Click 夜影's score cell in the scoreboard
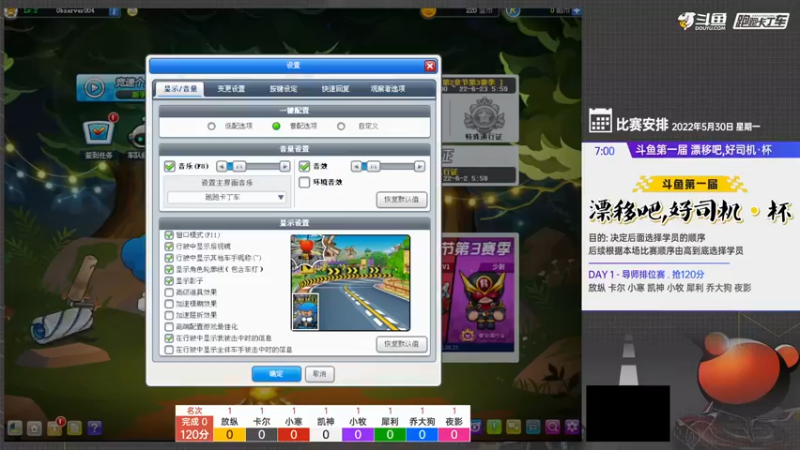 [x=454, y=435]
